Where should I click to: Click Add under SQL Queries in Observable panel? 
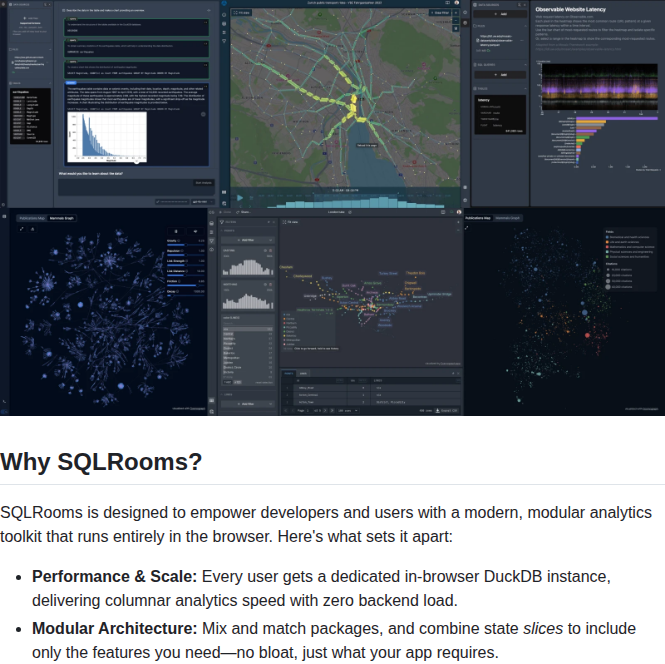click(500, 75)
